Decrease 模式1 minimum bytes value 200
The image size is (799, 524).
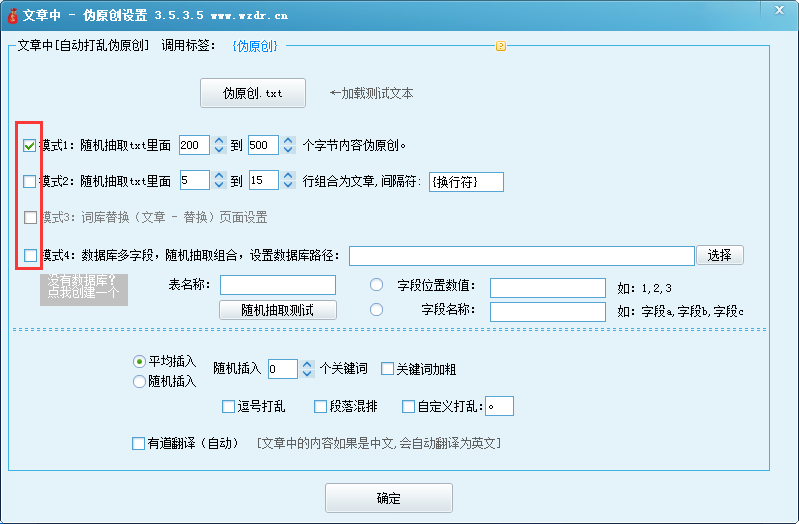point(219,149)
